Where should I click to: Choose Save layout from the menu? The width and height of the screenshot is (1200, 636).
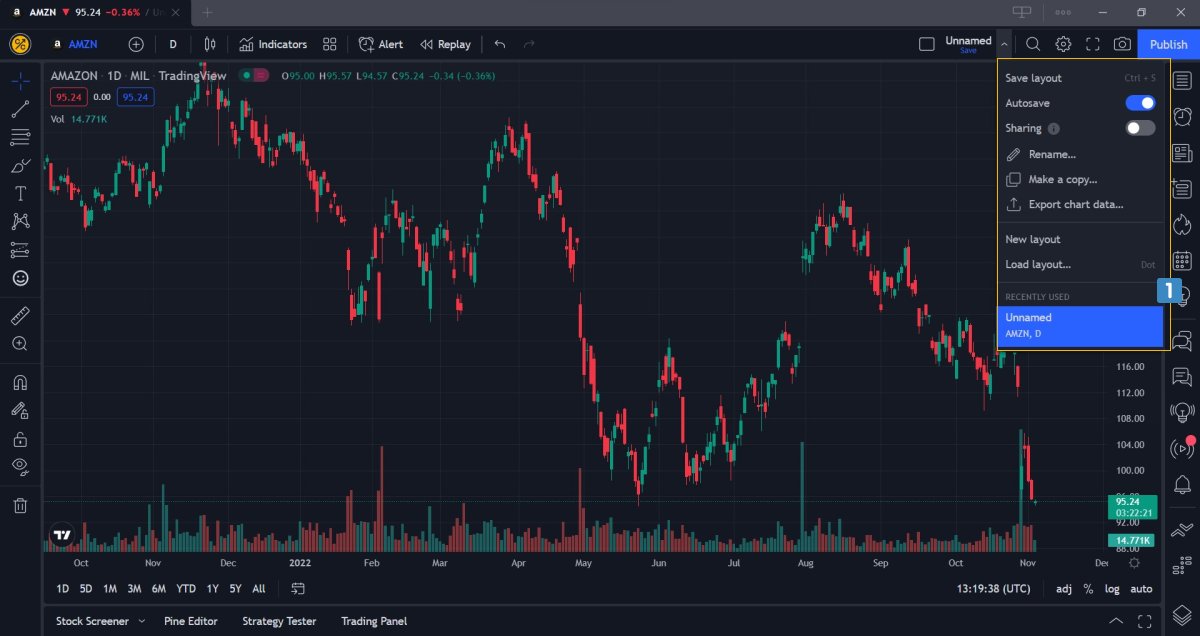tap(1083, 78)
